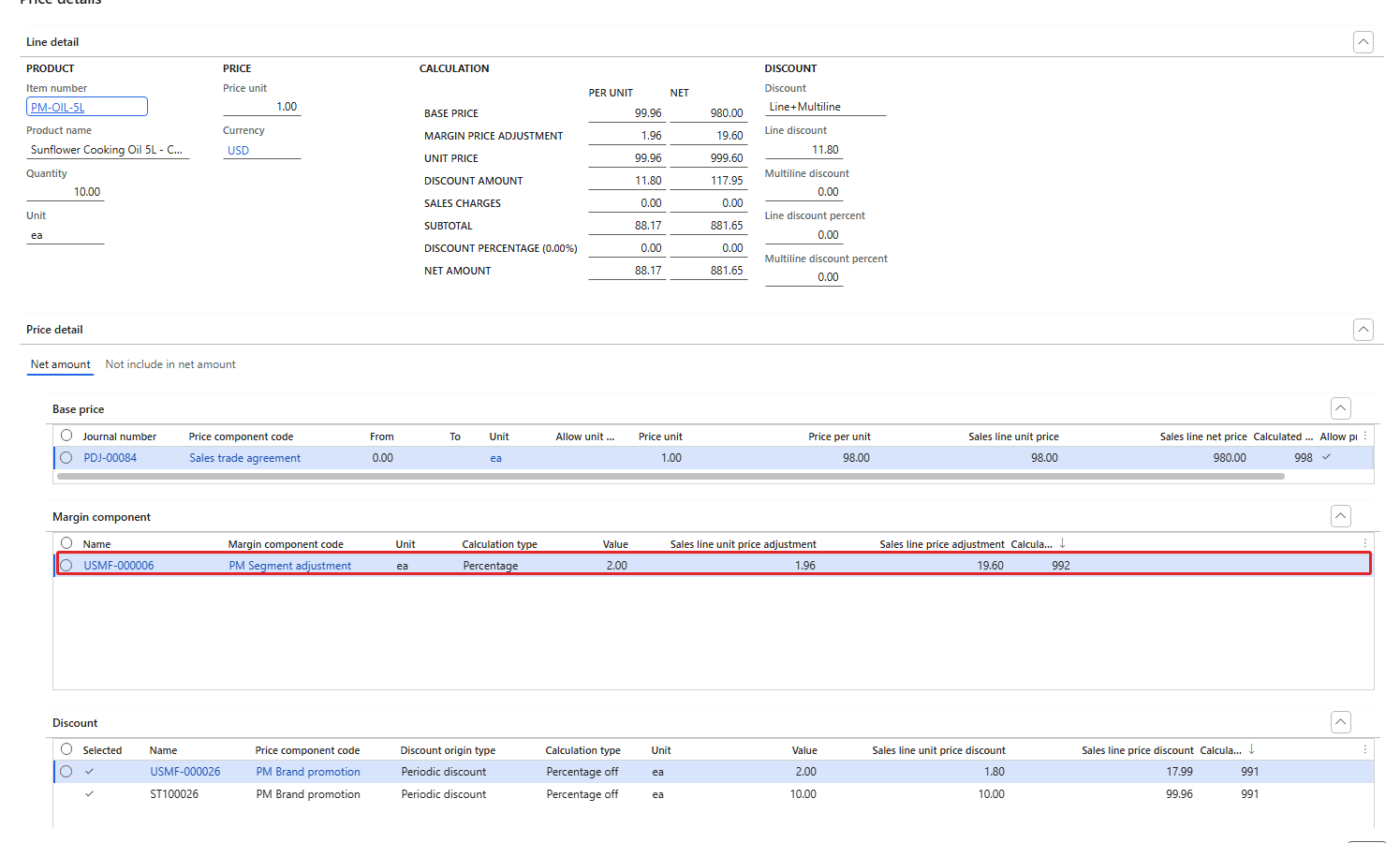Screen dimensions: 1400x843
Task: Click the Base price grid horizontal scrollbar
Action: point(671,476)
